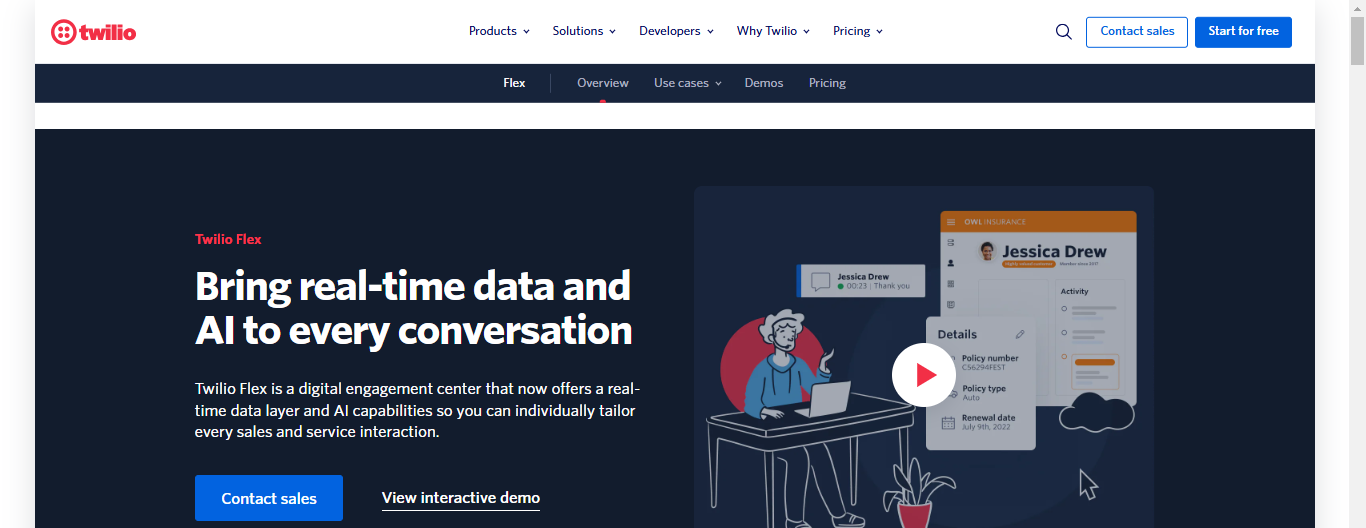1366x528 pixels.
Task: Expand the Pricing menu in top navigation
Action: (858, 31)
